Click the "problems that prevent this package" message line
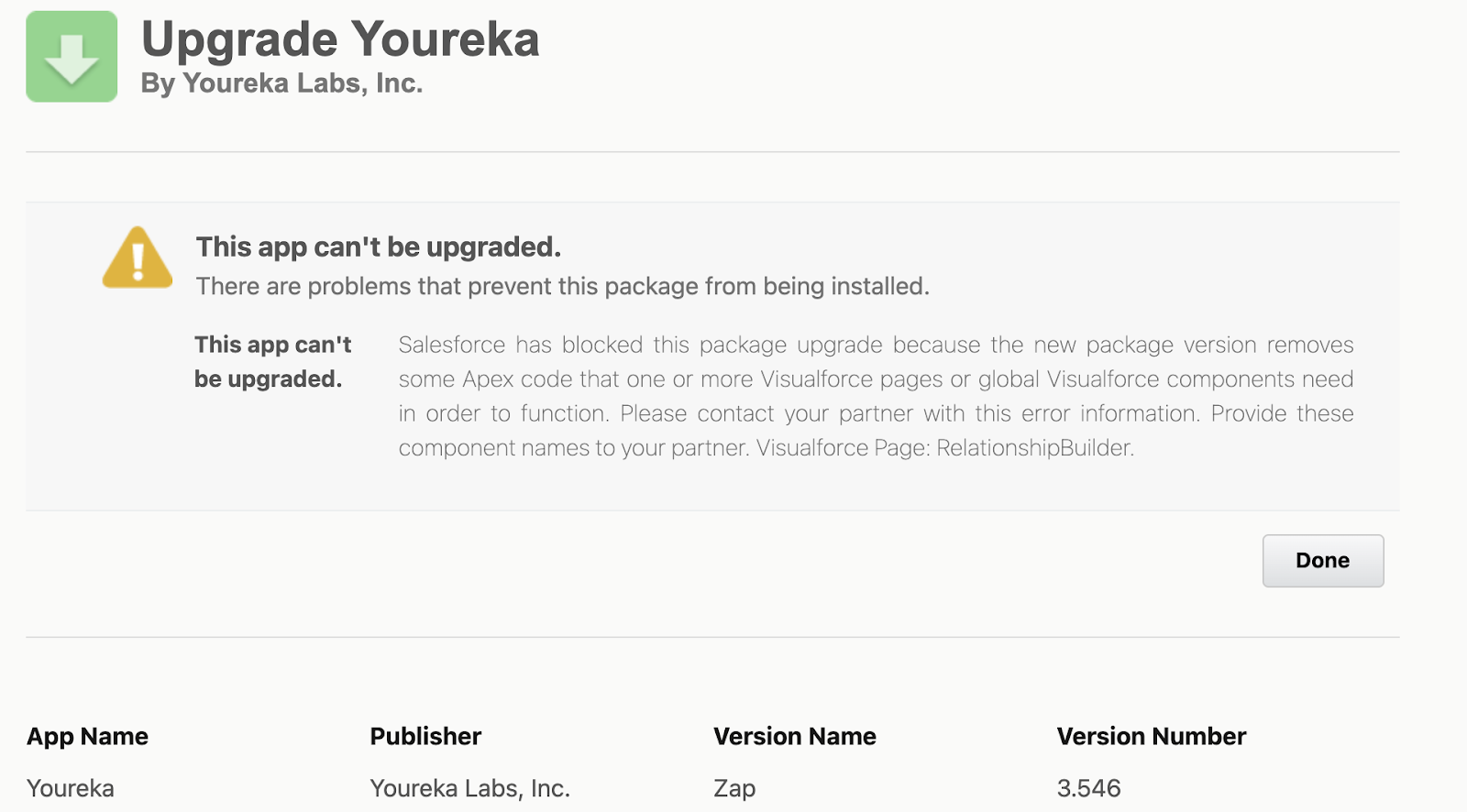 (563, 287)
